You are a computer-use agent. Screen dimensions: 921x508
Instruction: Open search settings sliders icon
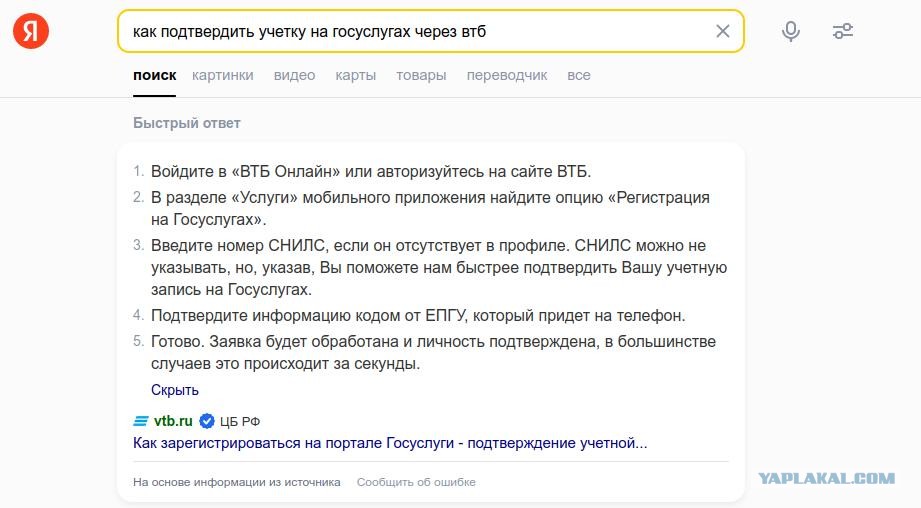pyautogui.click(x=843, y=31)
